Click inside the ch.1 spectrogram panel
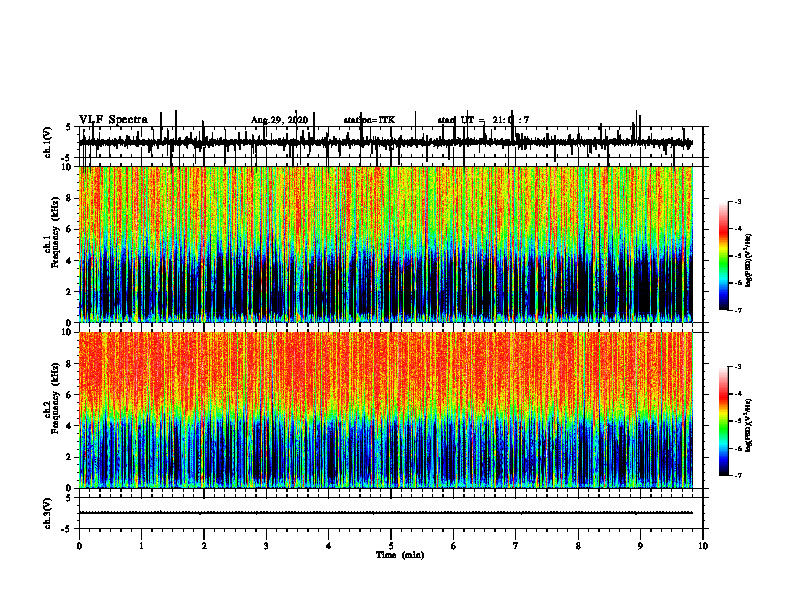This screenshot has width=792, height=612. [386, 244]
